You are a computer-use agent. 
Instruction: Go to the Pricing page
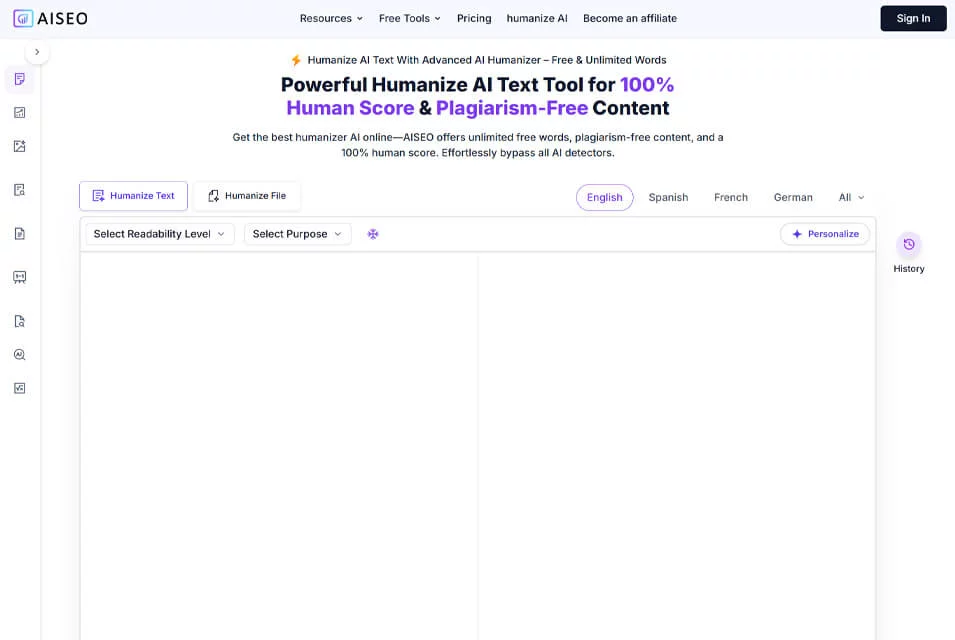coord(474,18)
